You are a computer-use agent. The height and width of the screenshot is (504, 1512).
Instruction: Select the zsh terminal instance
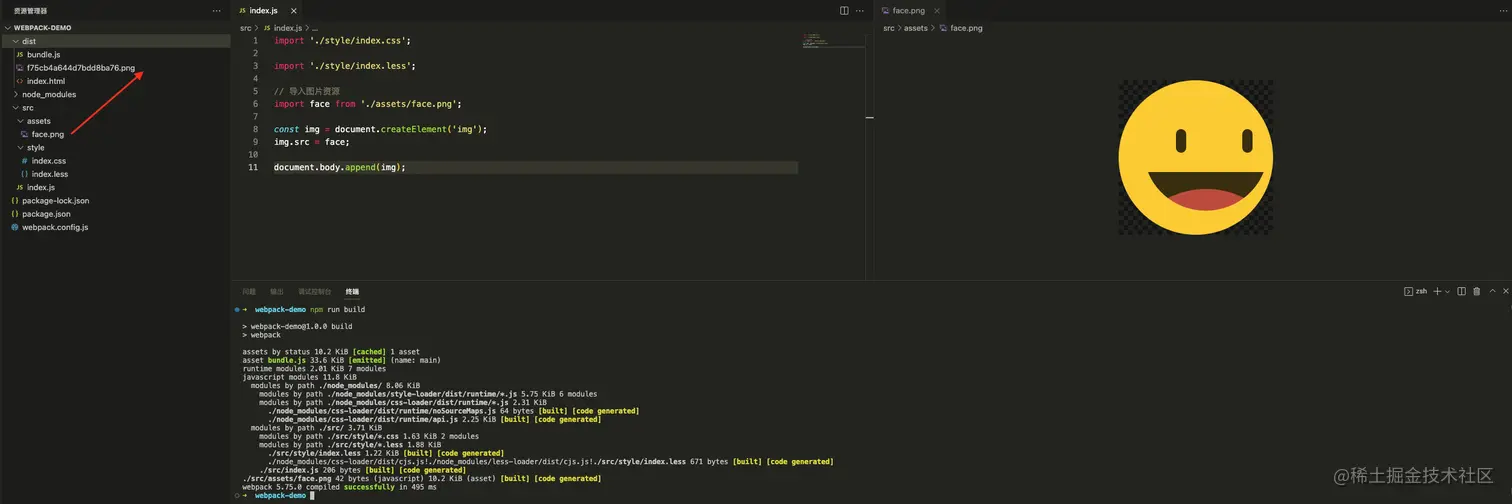click(1416, 291)
